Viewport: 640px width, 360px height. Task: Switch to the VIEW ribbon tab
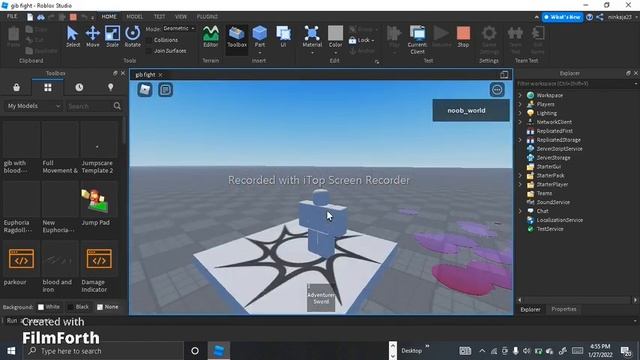[181, 17]
